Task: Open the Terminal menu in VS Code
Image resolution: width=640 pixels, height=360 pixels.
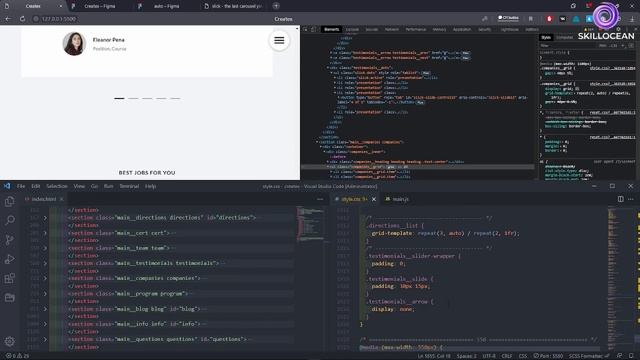Action: tap(129, 186)
